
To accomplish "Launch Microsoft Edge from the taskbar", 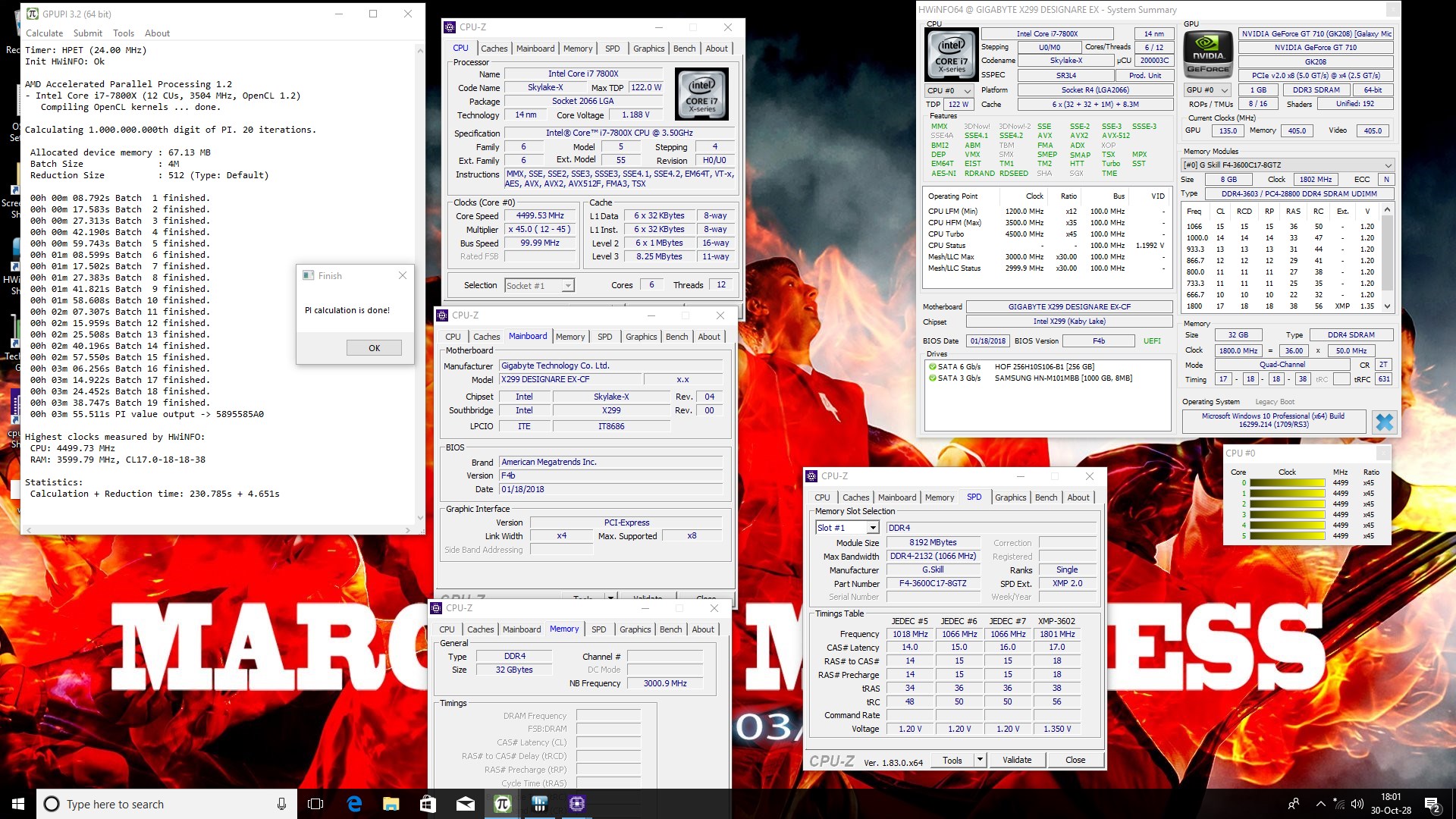I will (x=354, y=804).
